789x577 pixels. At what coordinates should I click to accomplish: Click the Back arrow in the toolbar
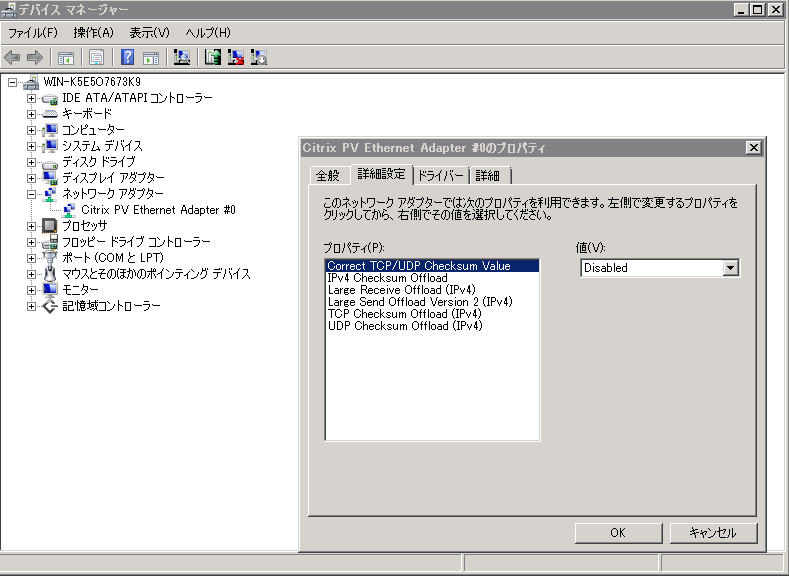(12, 57)
